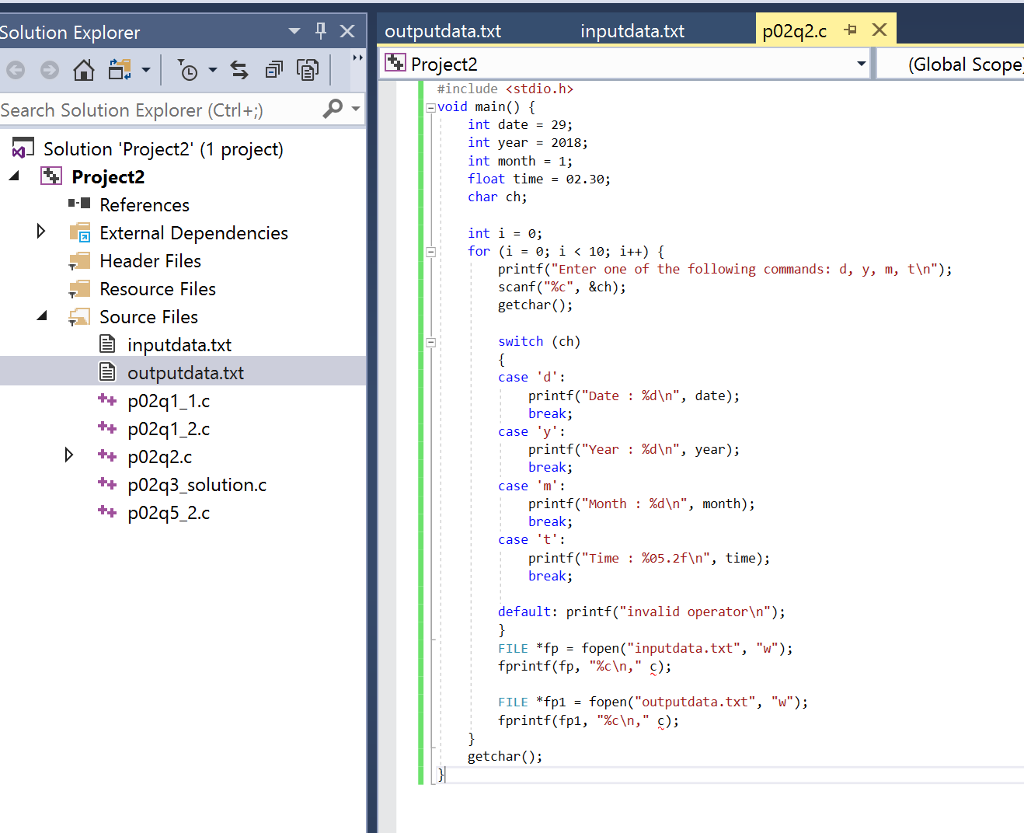Click the search magnifier icon in Solution Explorer

pos(333,109)
